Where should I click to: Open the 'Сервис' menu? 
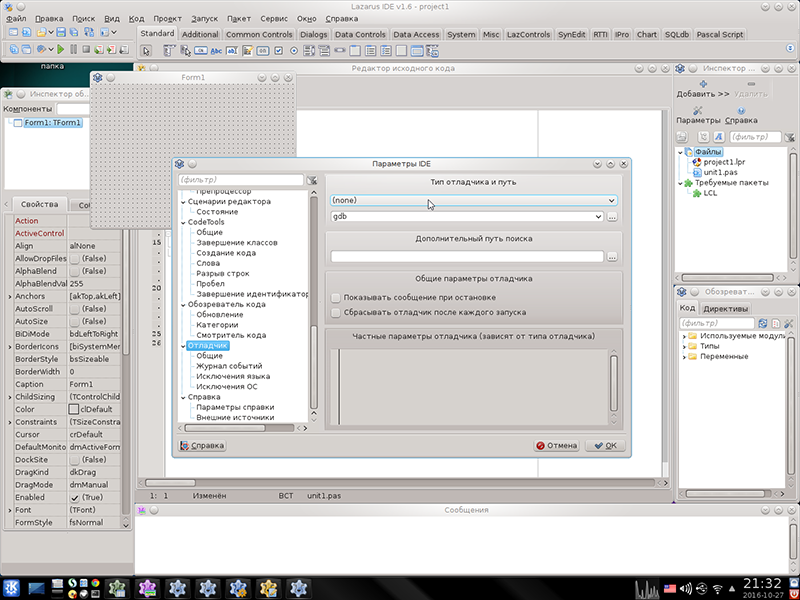[274, 19]
